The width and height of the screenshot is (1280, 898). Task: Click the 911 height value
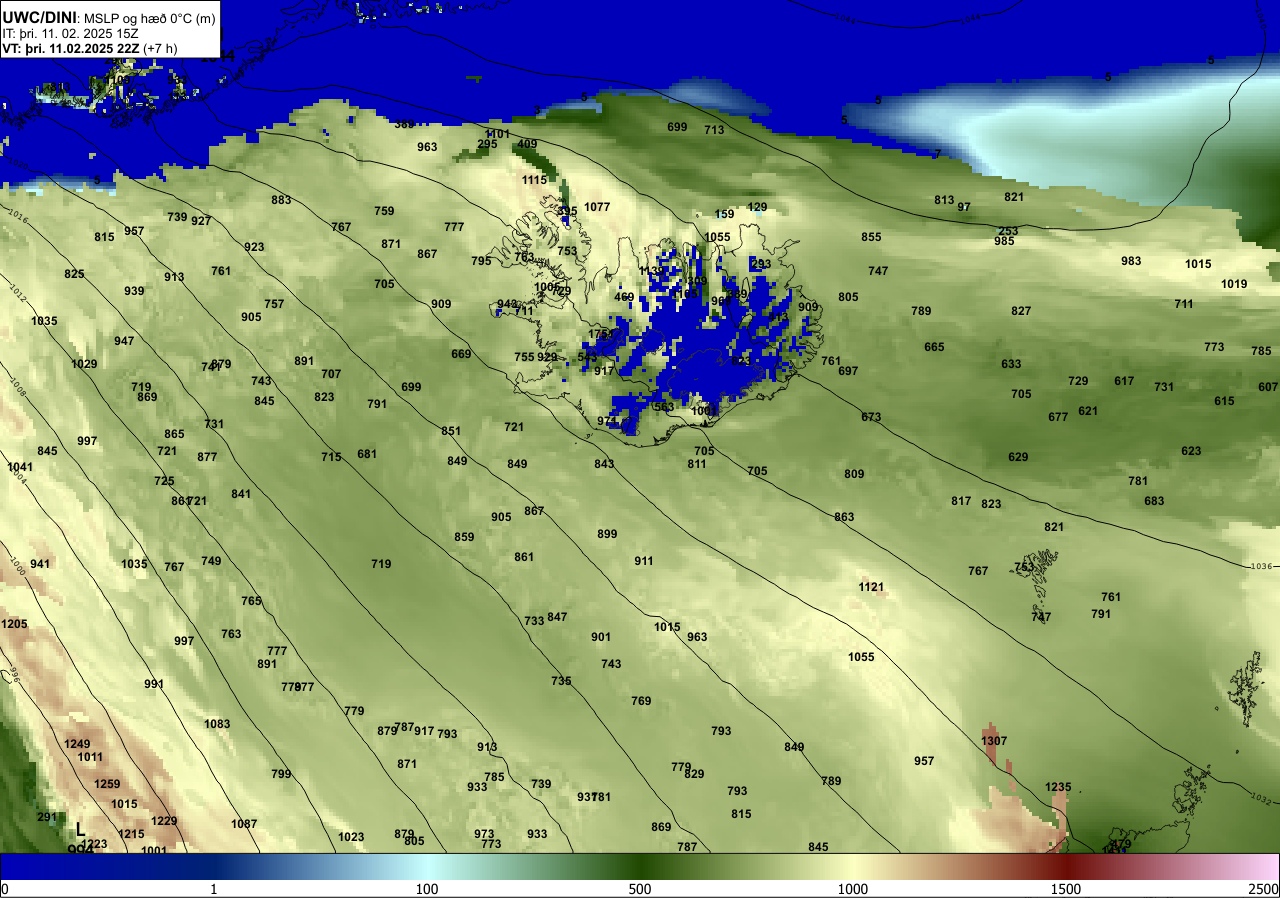tap(644, 561)
